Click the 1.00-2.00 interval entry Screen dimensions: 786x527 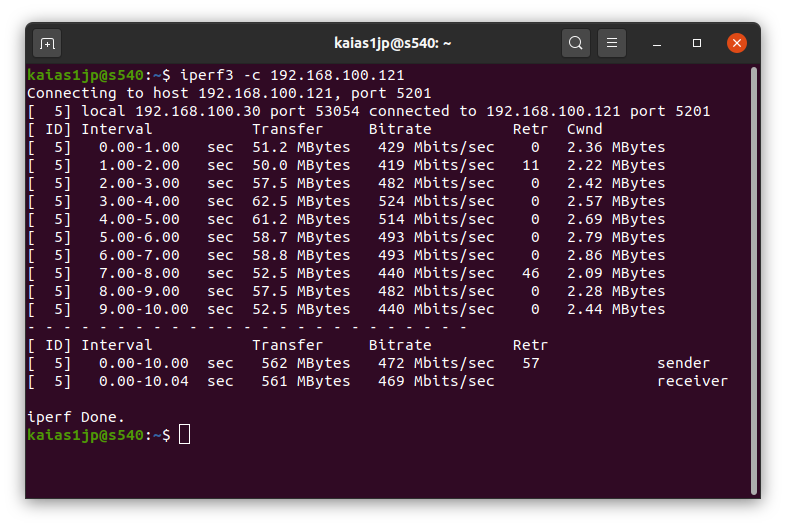(139, 165)
